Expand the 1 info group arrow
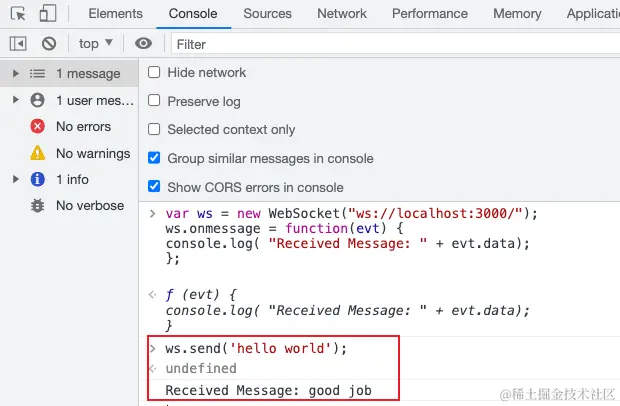620x406 pixels. coord(15,179)
